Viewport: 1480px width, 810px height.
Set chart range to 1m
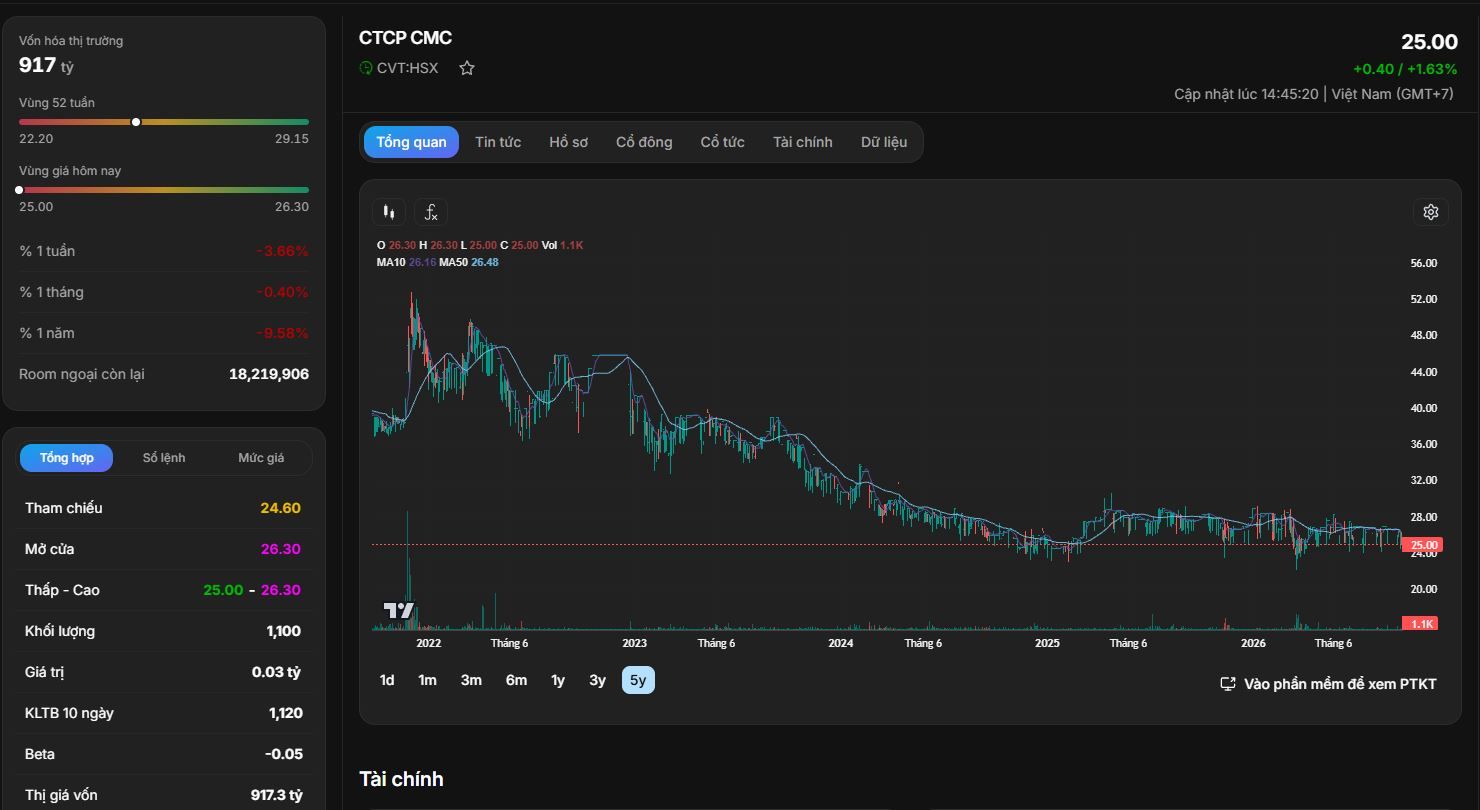(427, 680)
